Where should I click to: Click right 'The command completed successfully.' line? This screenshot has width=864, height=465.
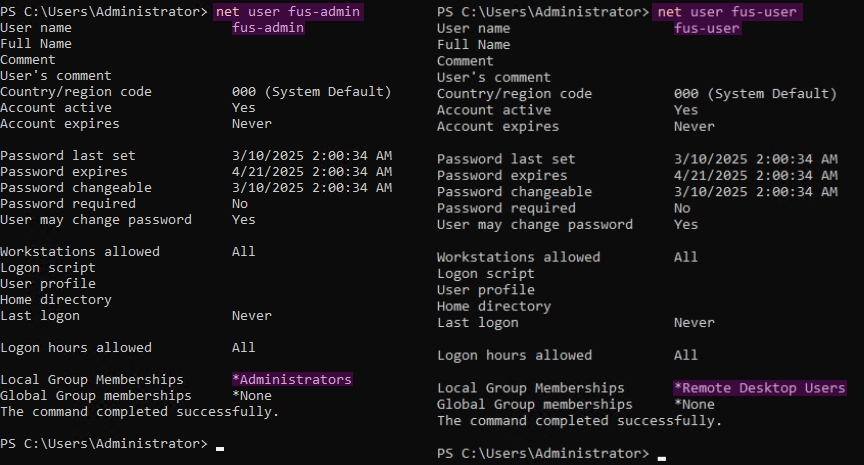579,421
